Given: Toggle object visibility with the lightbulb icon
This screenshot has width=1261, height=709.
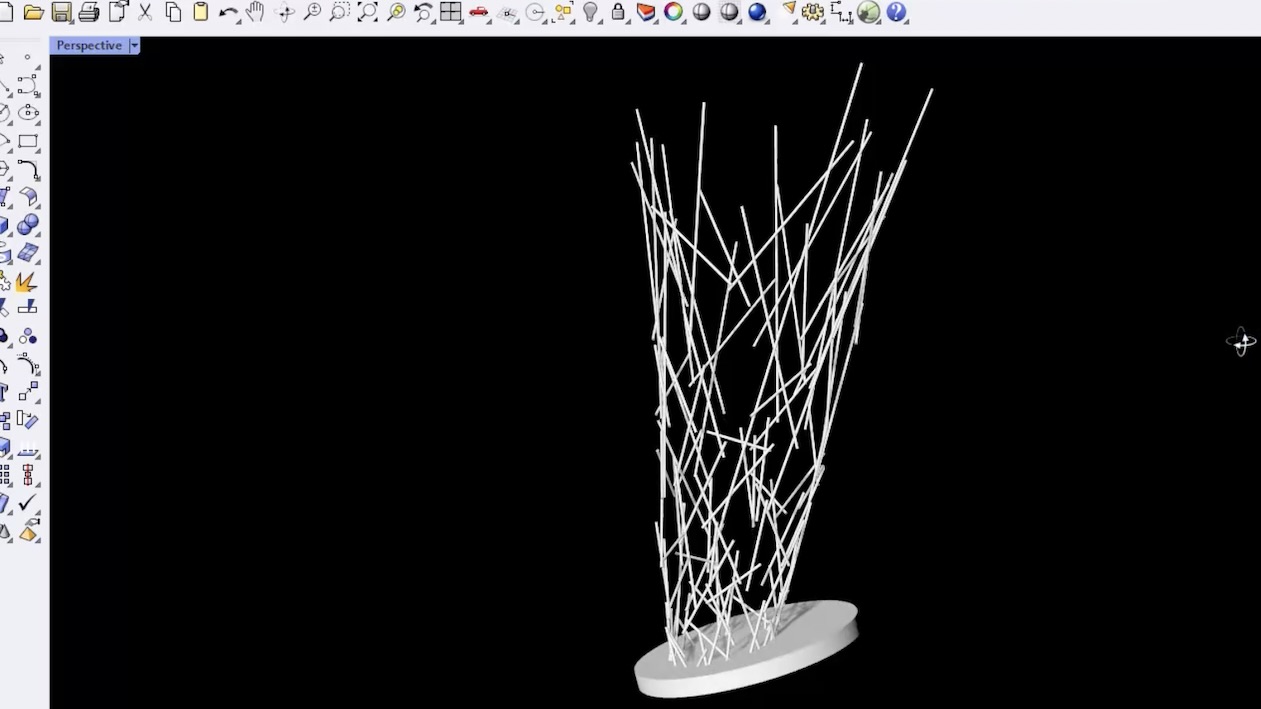Looking at the screenshot, I should [x=591, y=13].
